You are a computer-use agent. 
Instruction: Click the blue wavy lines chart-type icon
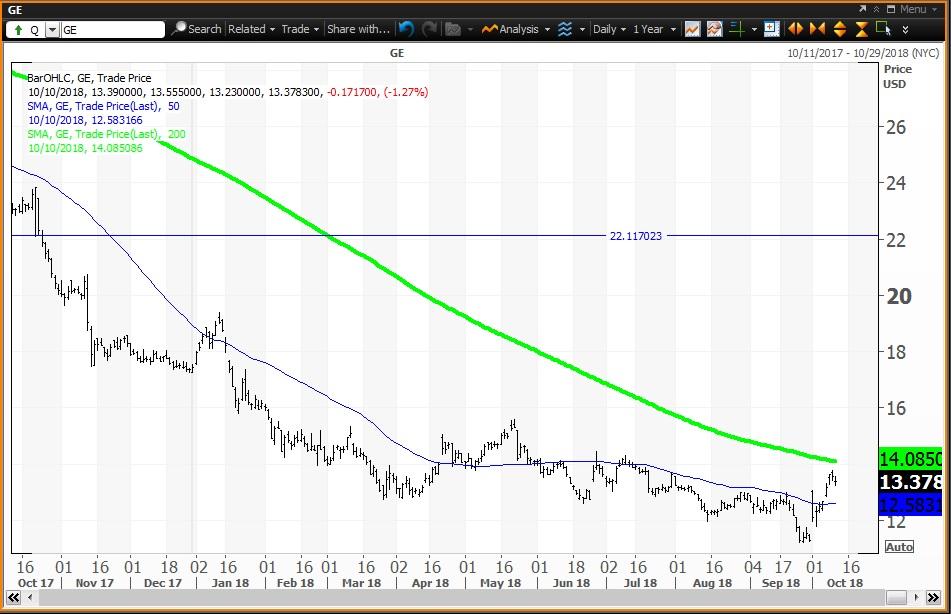565,29
